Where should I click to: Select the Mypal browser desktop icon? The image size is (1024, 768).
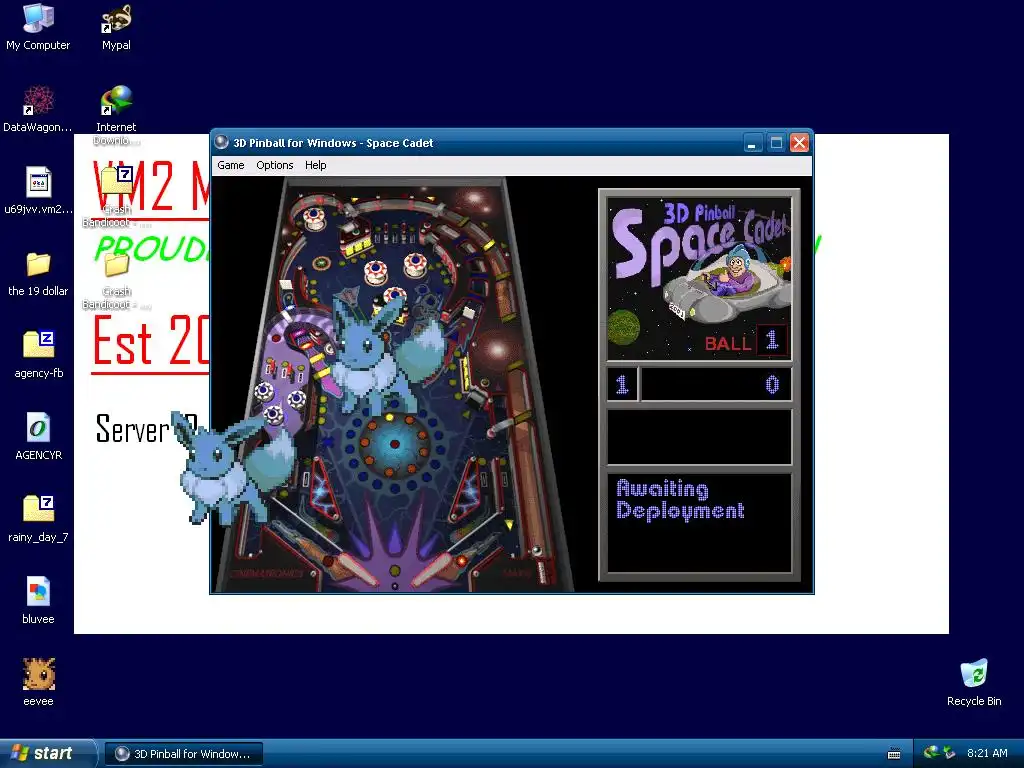(116, 27)
